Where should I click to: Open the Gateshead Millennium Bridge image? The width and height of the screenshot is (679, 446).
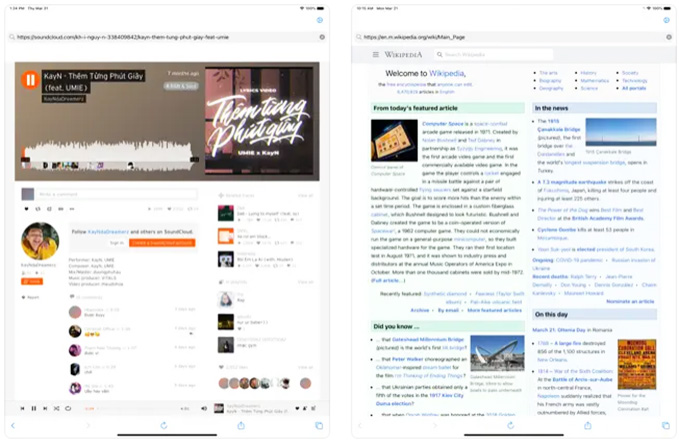[x=497, y=353]
